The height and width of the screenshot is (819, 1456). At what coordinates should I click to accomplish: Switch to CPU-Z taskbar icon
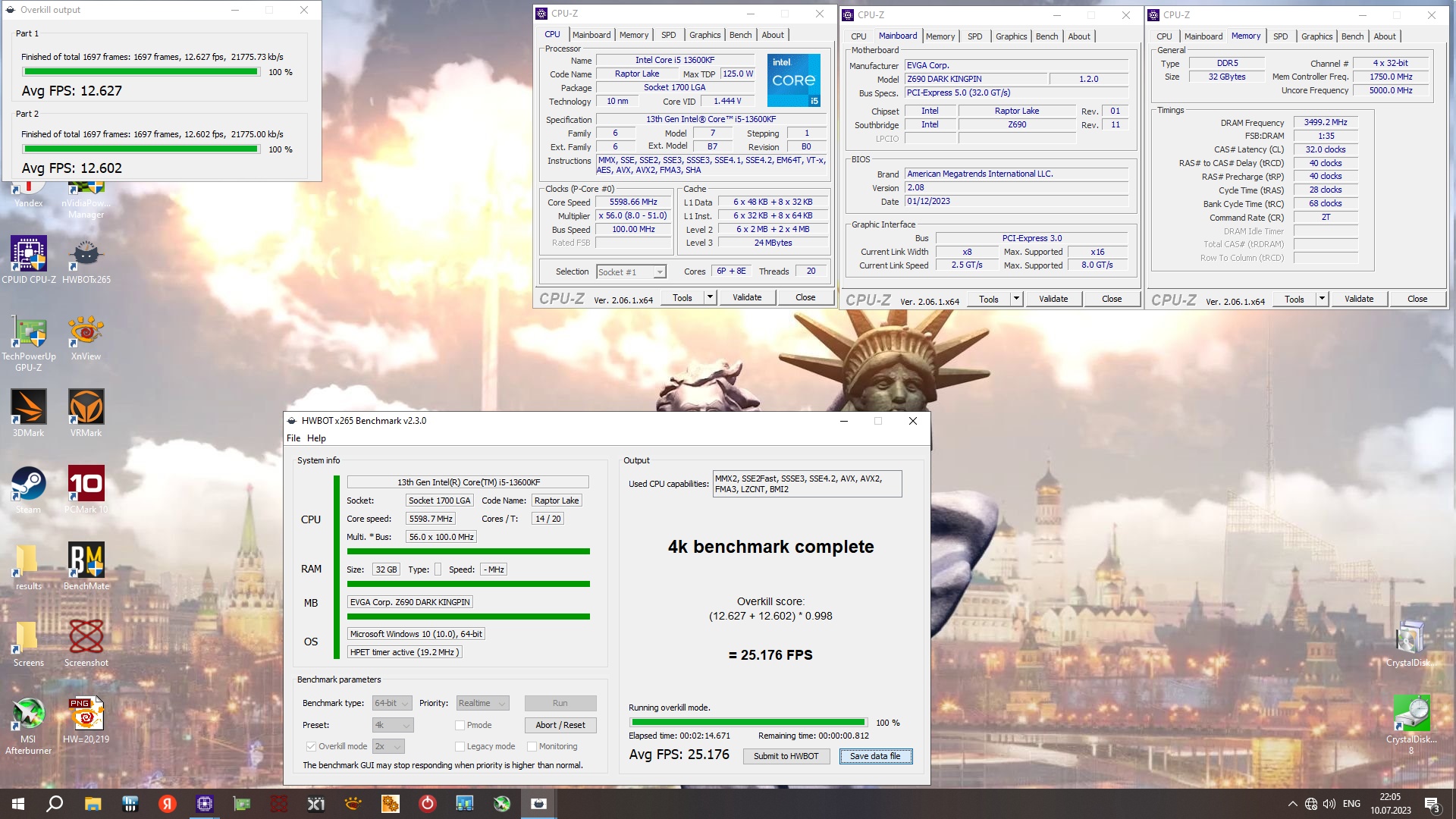[x=205, y=804]
